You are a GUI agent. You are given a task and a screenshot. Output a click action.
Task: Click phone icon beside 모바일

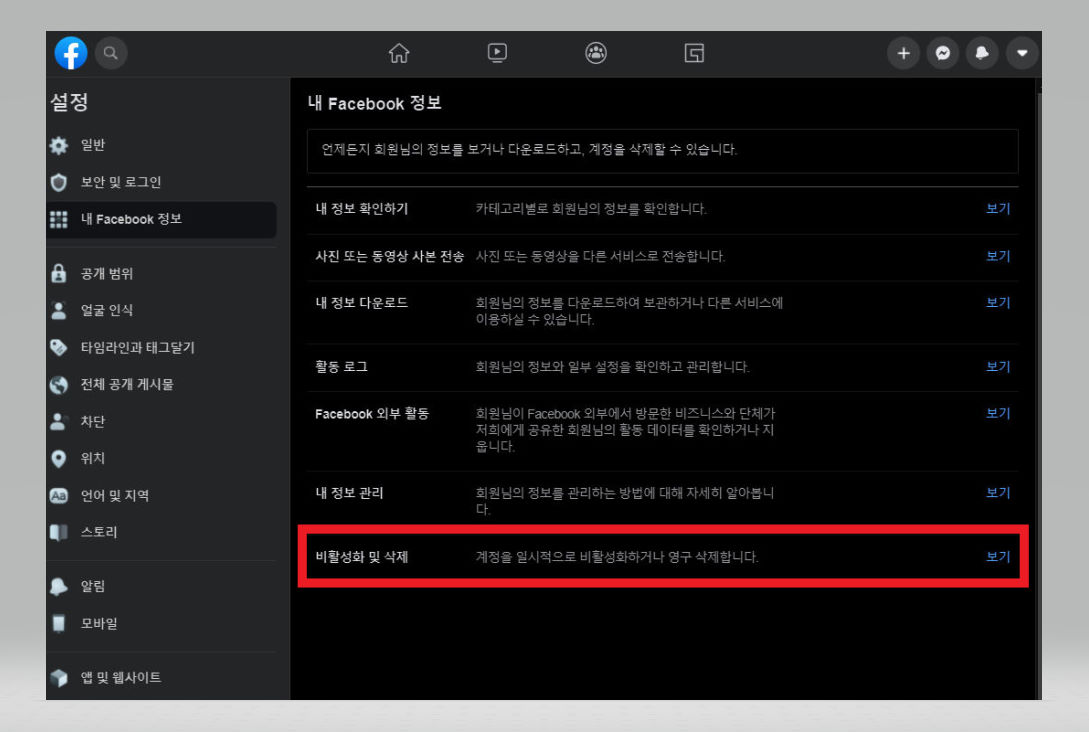click(59, 623)
